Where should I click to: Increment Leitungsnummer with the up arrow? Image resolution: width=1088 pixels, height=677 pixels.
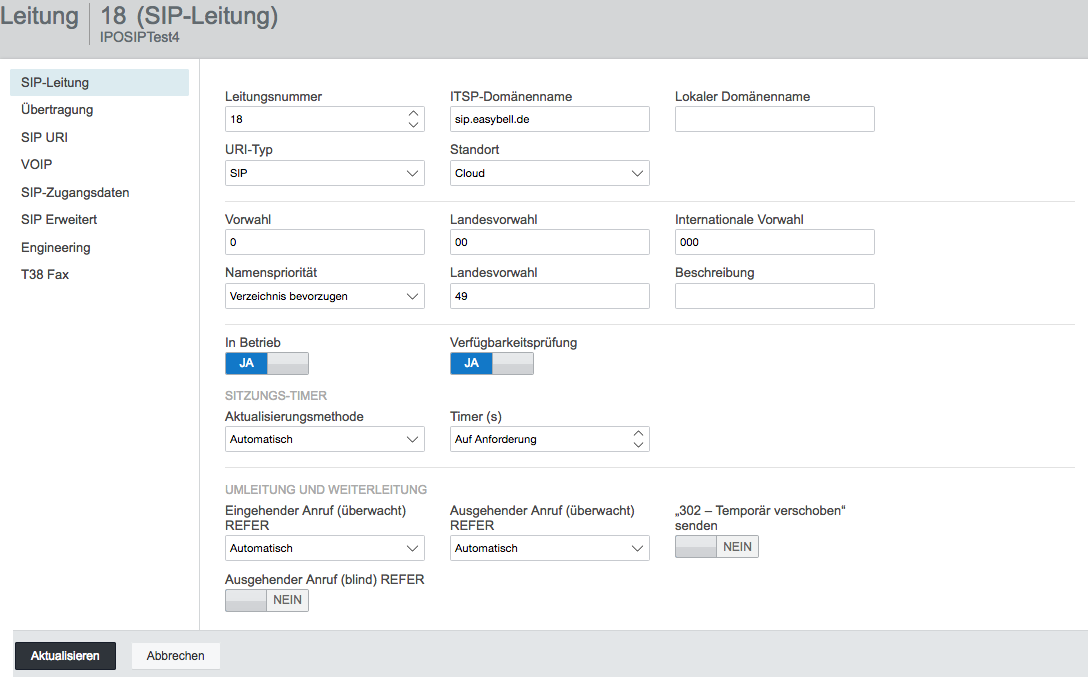(414, 113)
